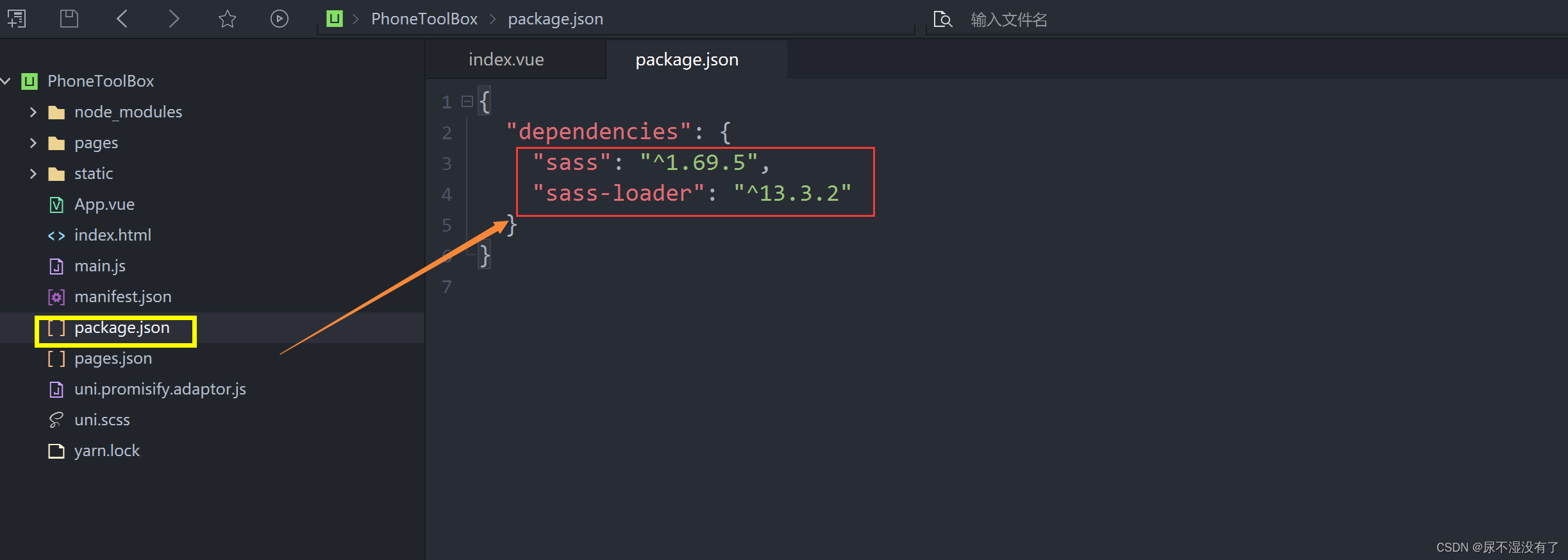Click line number 7 in gutter
The image size is (1568, 560).
(447, 287)
